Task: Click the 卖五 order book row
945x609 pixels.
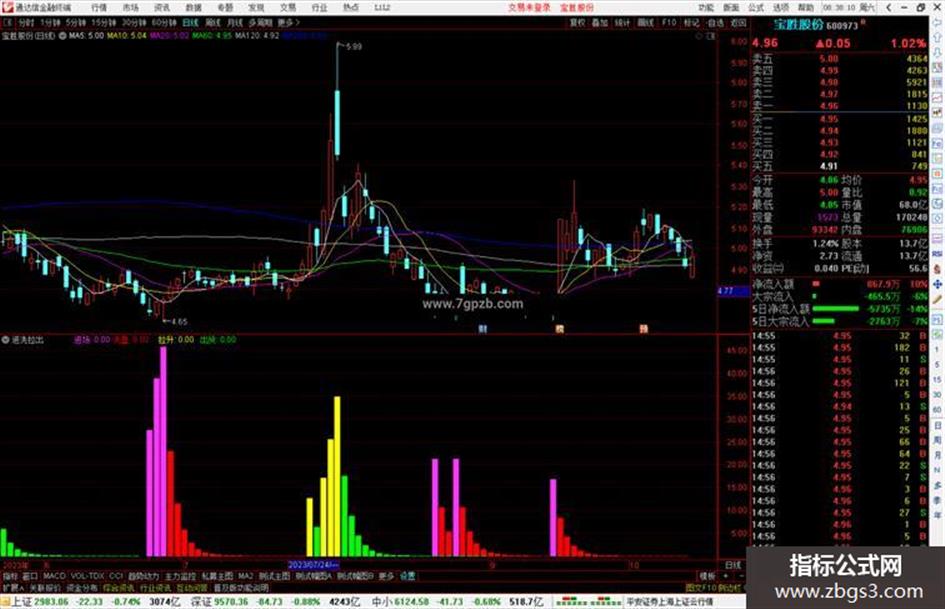Action: click(x=840, y=59)
